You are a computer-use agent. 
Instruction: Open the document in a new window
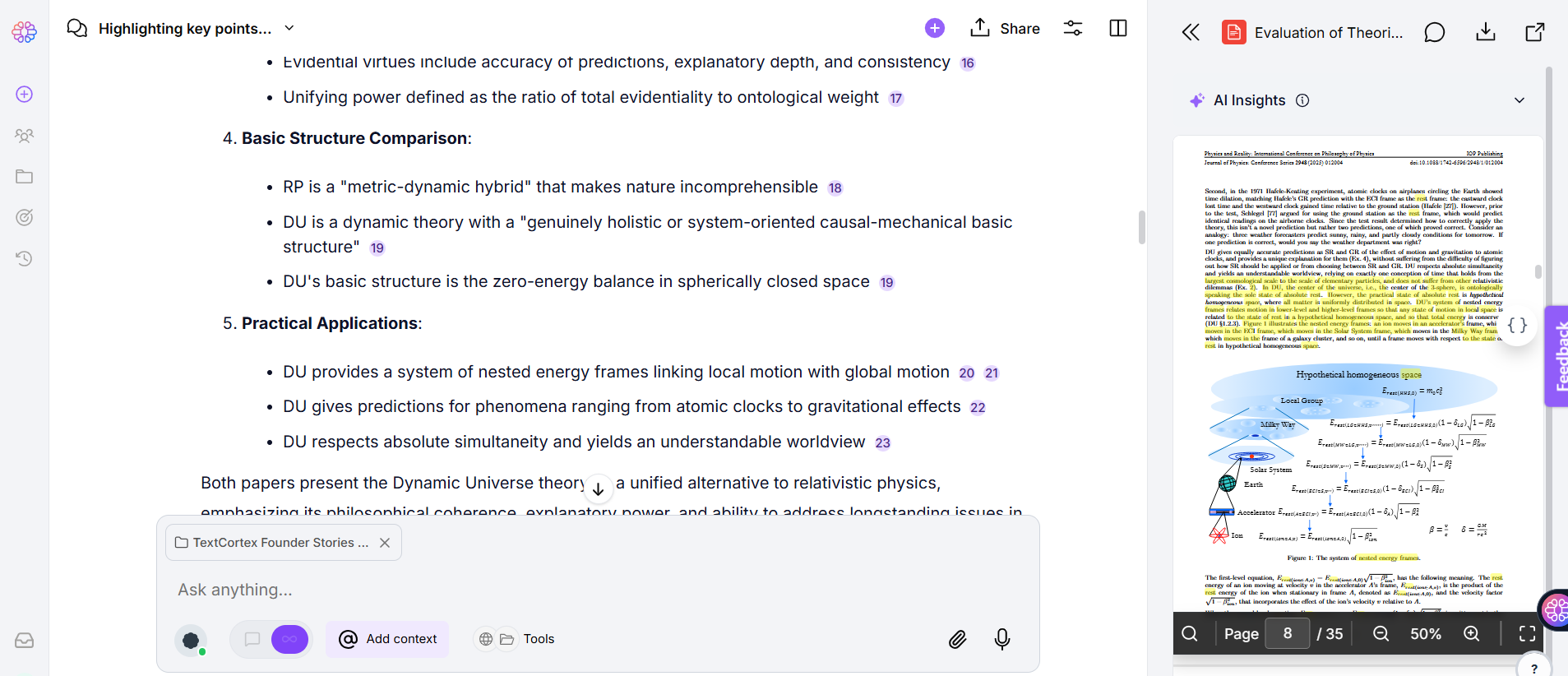coord(1534,32)
